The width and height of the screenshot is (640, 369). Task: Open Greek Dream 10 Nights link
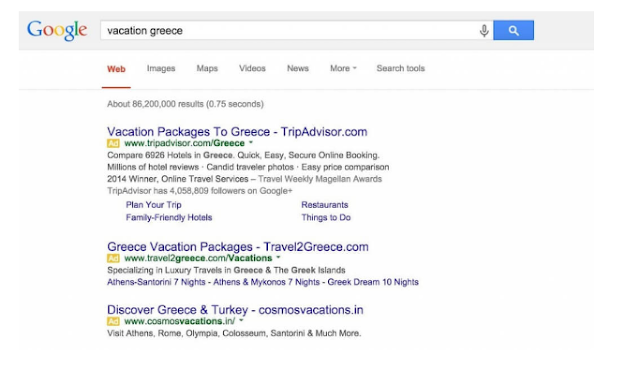pyautogui.click(x=373, y=282)
